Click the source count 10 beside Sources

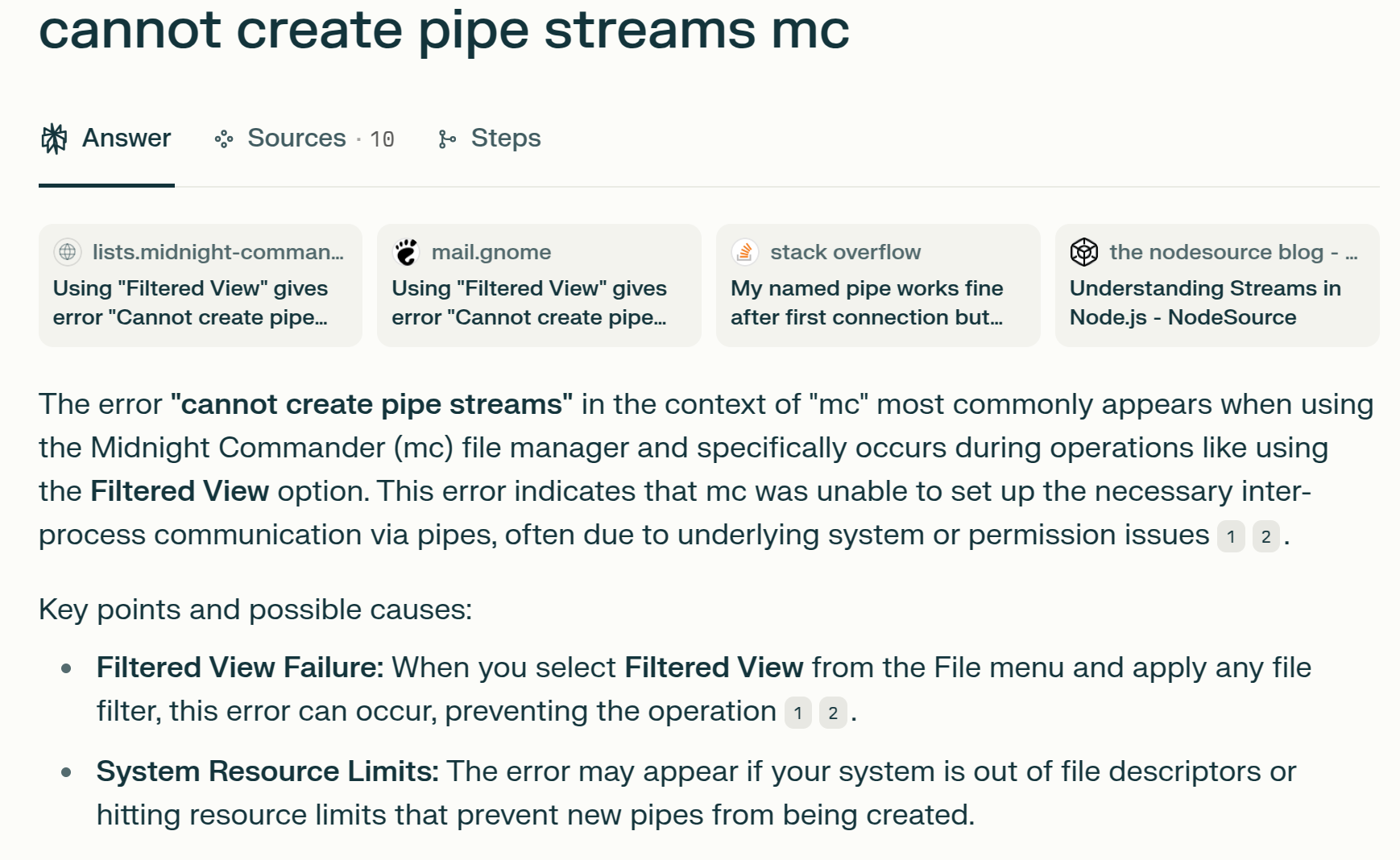coord(382,140)
